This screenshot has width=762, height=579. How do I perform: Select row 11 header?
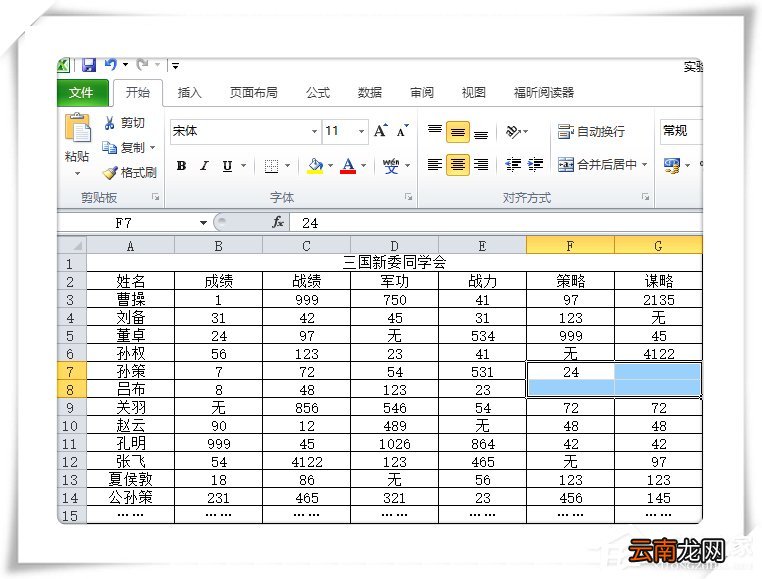71,444
